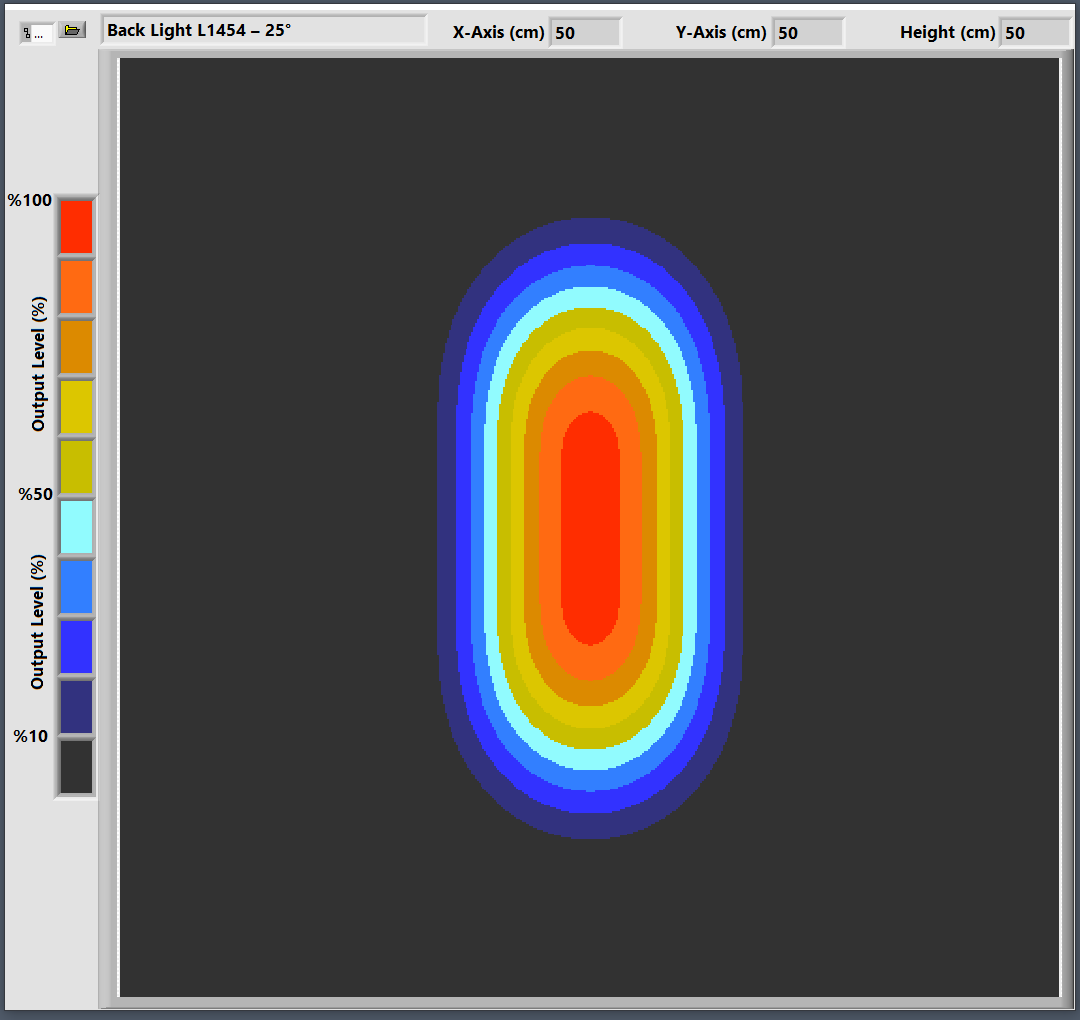Viewport: 1080px width, 1020px height.
Task: Click the open folder browse icon
Action: click(x=71, y=30)
